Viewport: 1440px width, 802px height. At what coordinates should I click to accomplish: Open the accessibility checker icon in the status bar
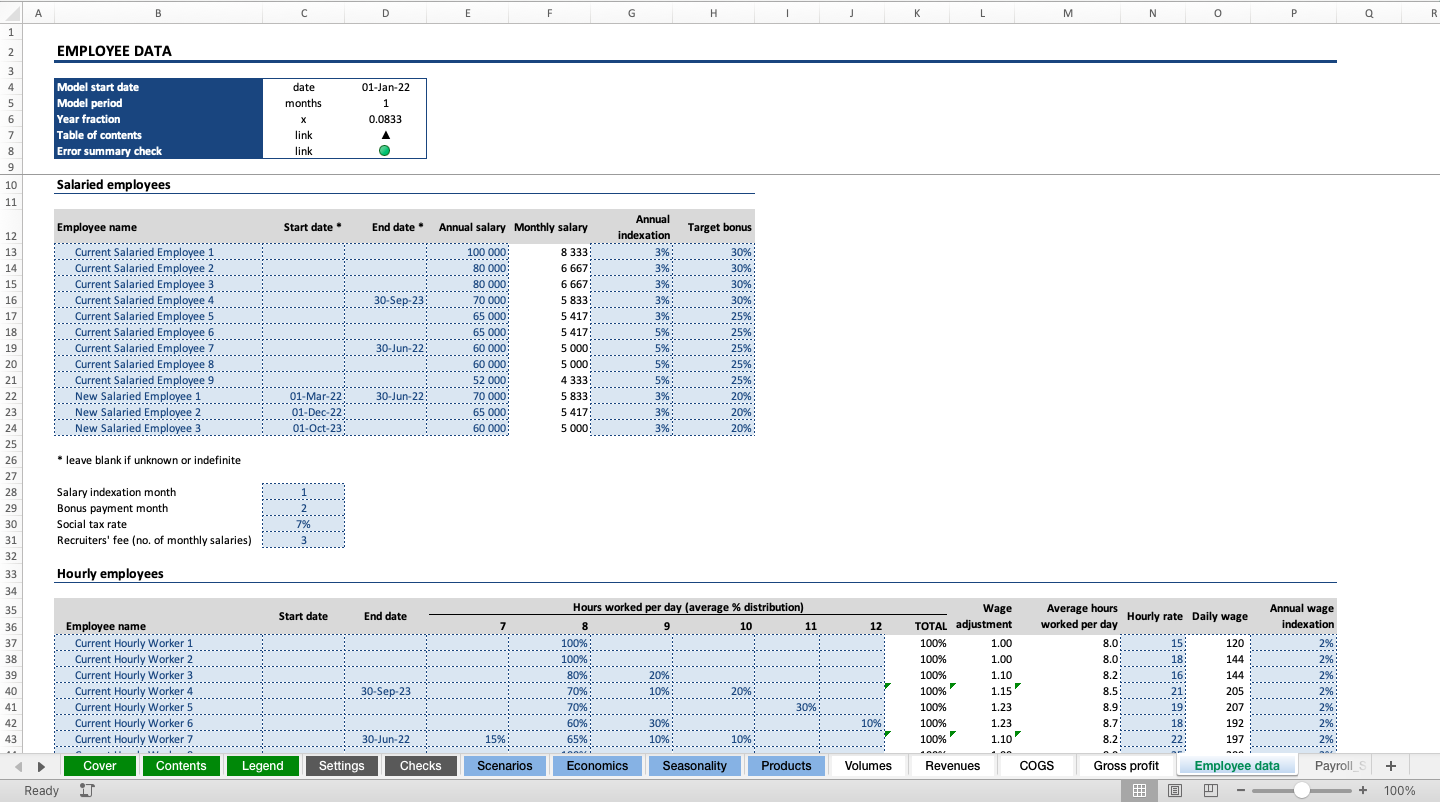[x=87, y=790]
